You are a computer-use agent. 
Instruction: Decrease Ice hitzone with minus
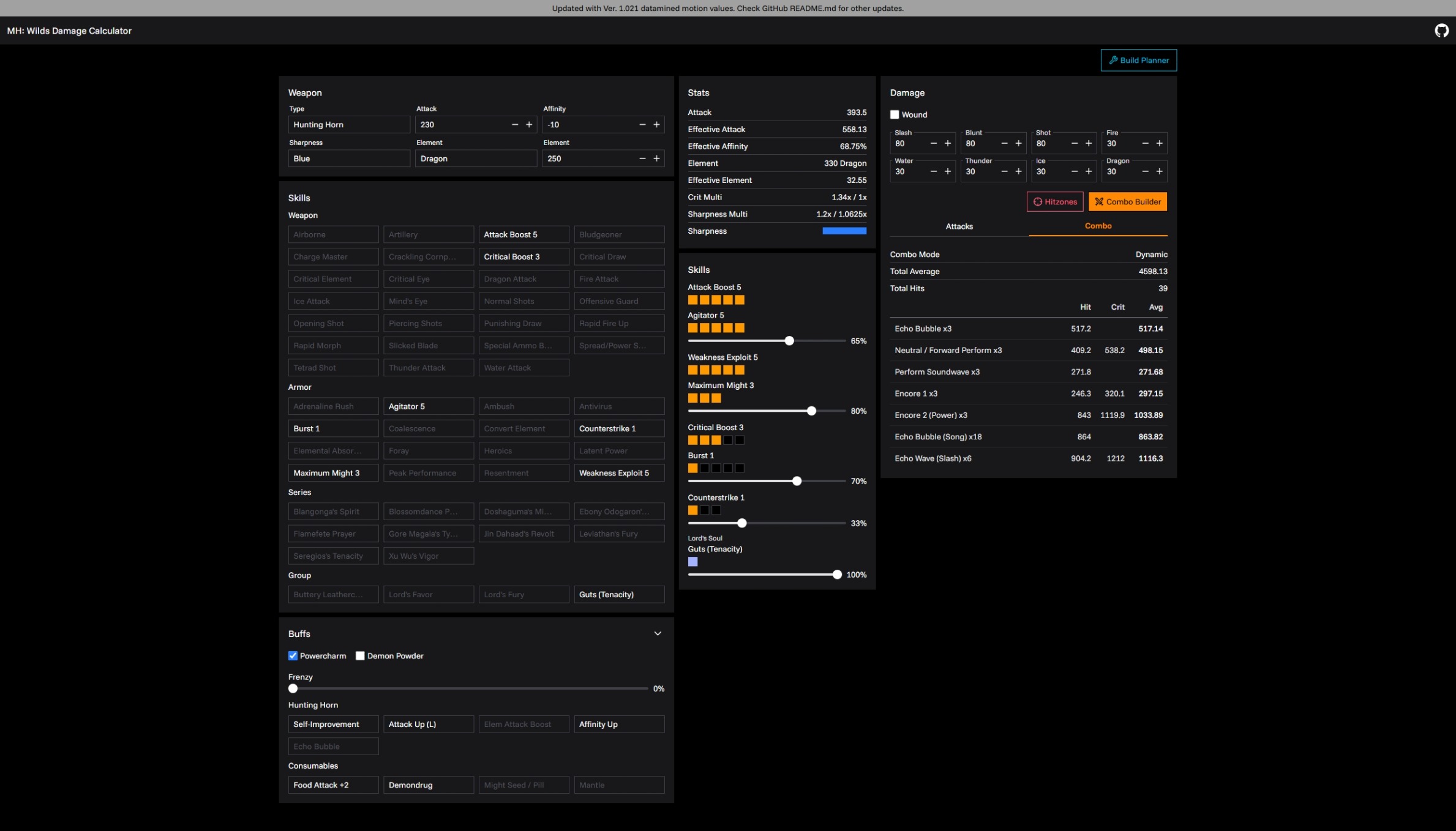(1075, 171)
